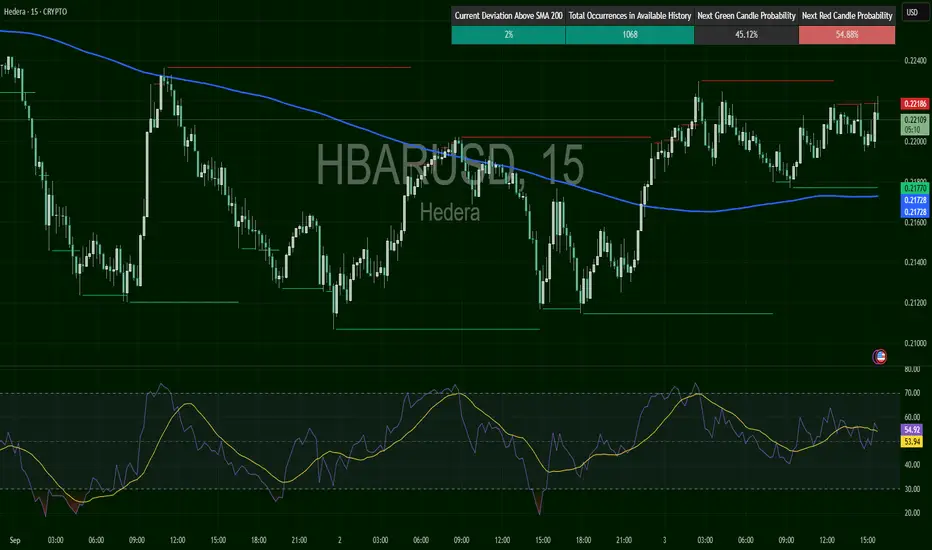Click the 2% deviation value cell
The height and width of the screenshot is (550, 932).
point(508,34)
